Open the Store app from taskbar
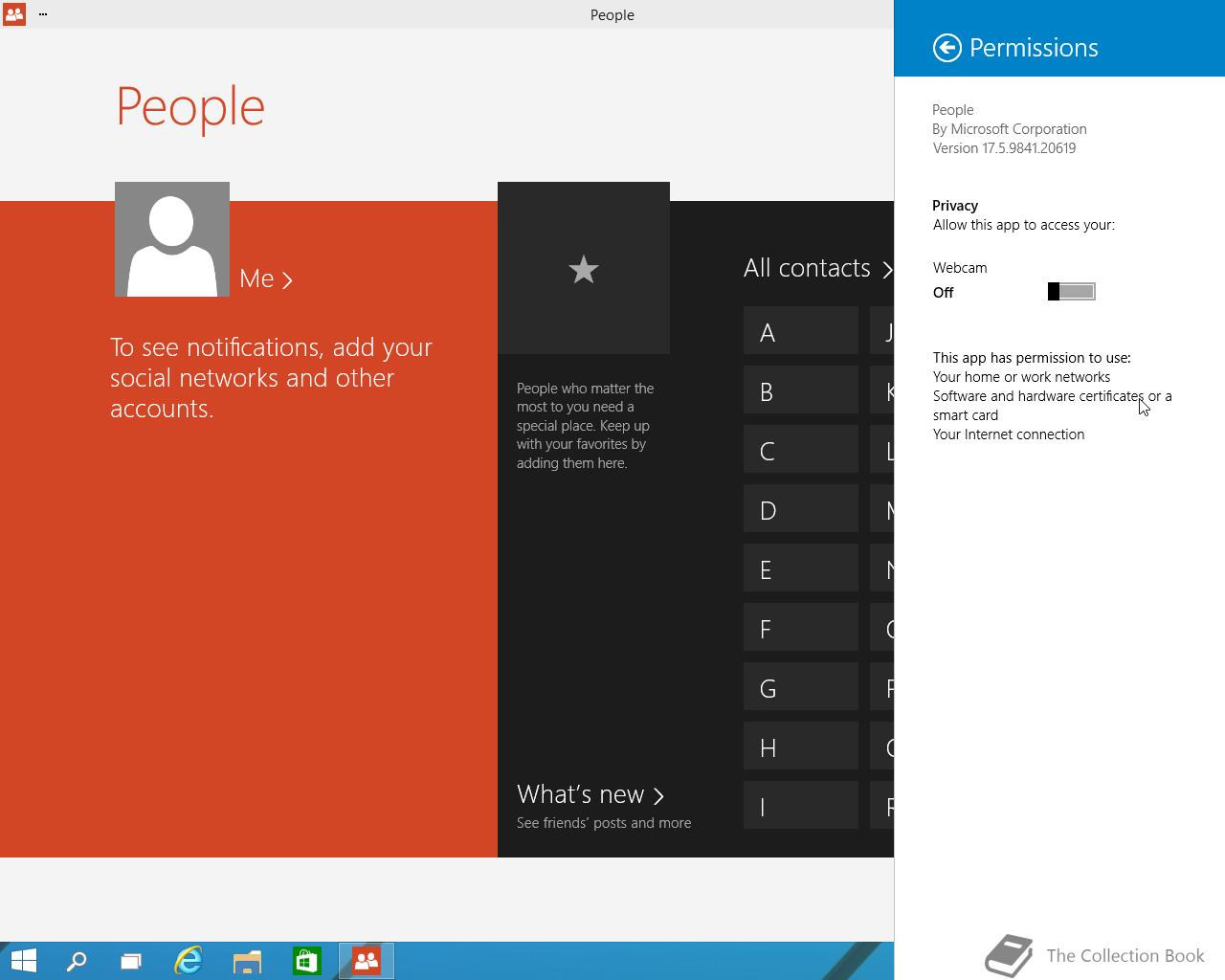Viewport: 1225px width, 980px height. click(306, 961)
